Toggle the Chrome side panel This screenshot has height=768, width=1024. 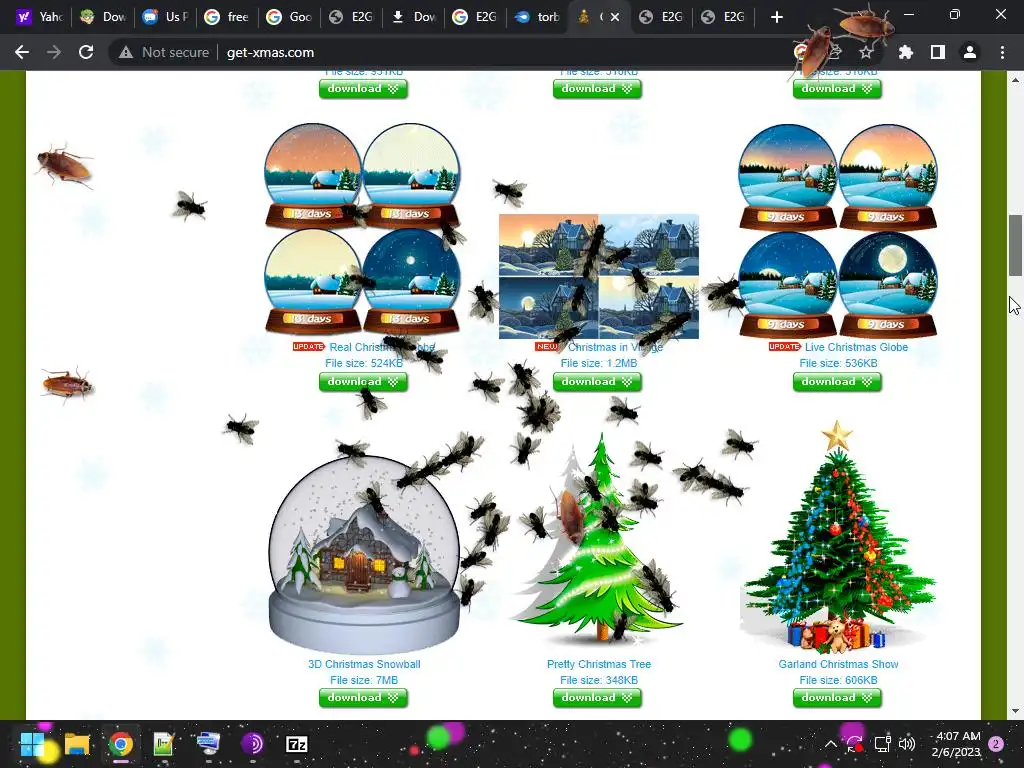click(x=937, y=52)
